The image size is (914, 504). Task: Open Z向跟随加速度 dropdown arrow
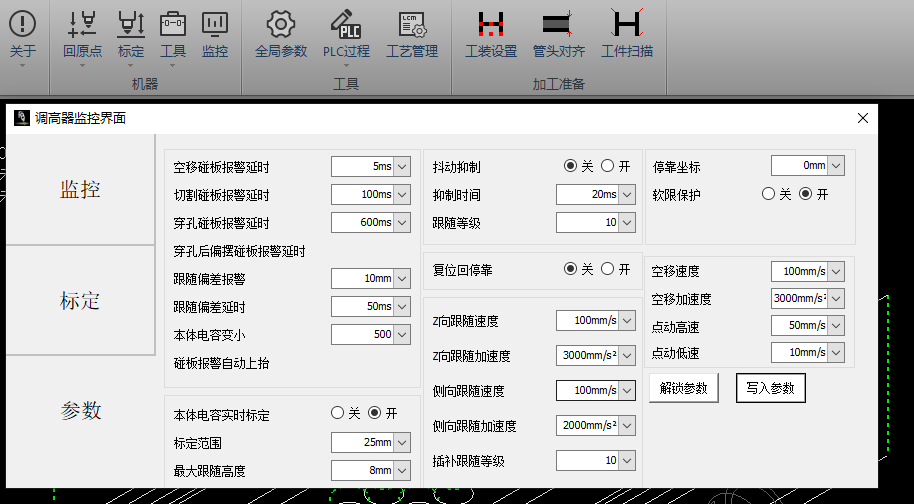[627, 355]
